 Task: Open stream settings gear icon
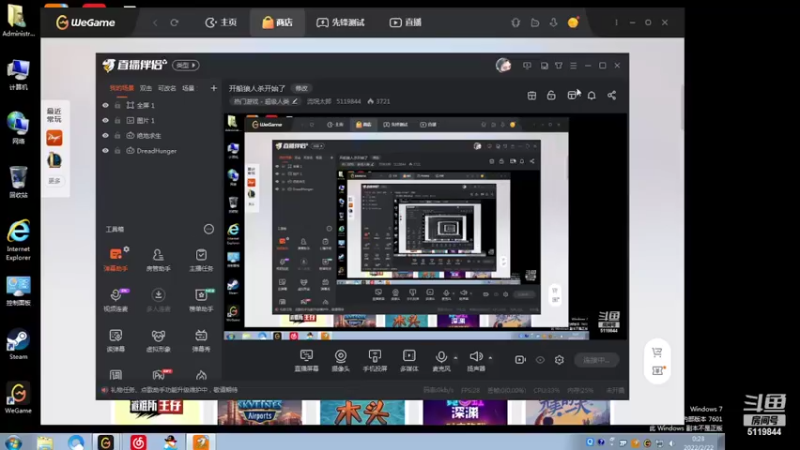coord(559,360)
